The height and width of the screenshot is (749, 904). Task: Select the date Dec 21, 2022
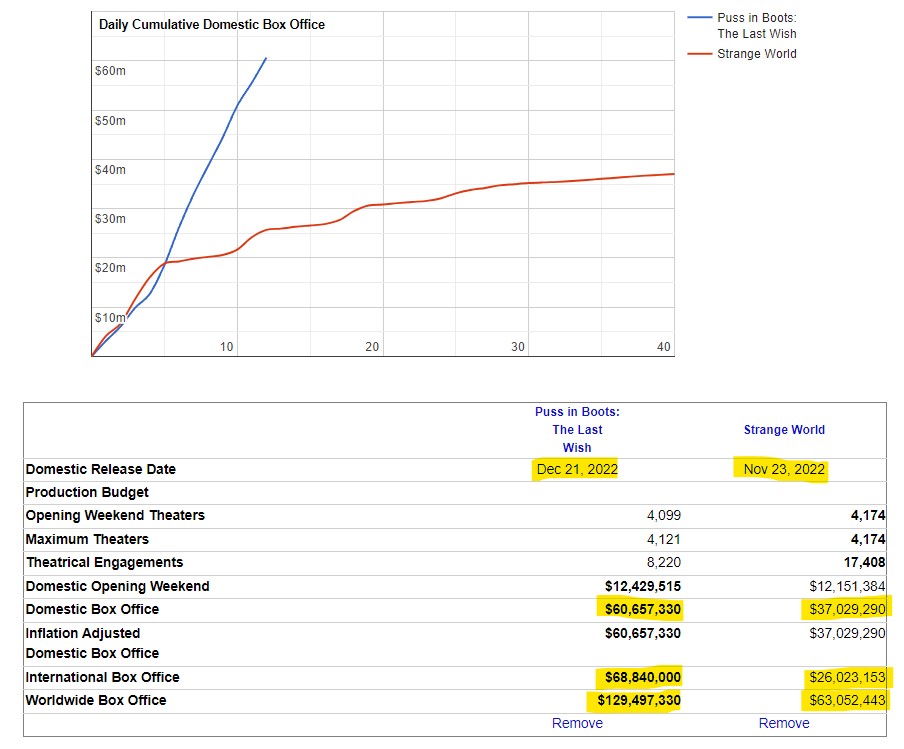click(577, 469)
